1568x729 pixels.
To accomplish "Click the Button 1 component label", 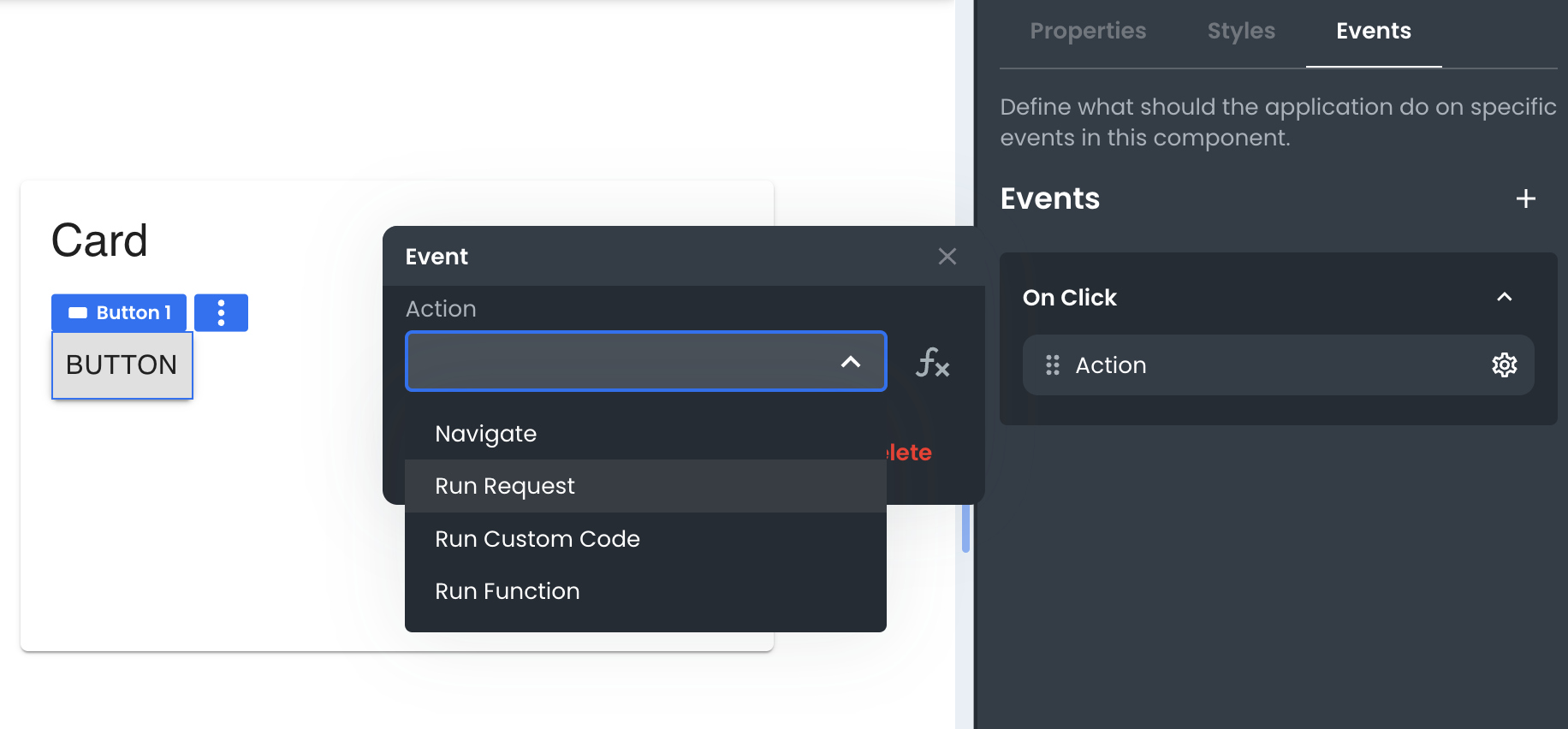I will coord(119,313).
